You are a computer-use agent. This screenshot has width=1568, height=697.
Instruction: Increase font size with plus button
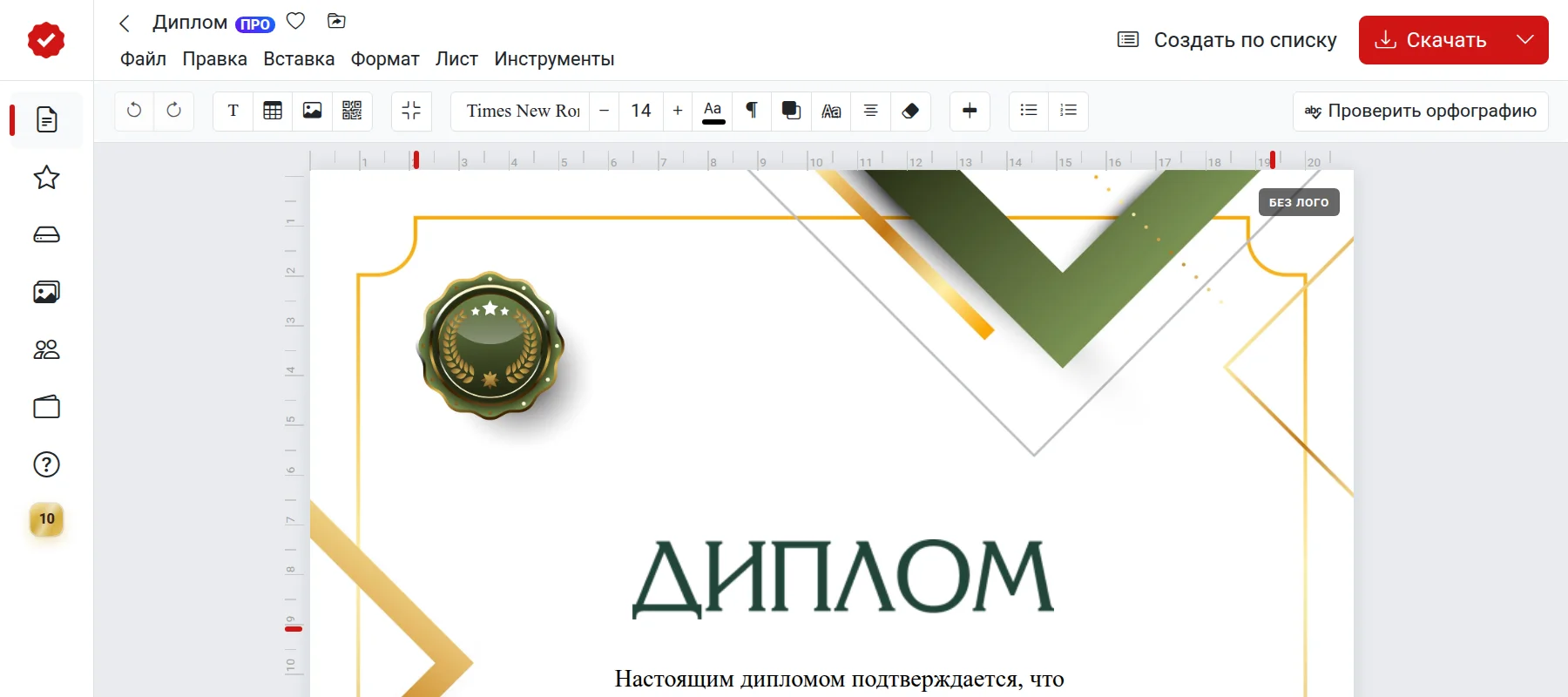678,111
